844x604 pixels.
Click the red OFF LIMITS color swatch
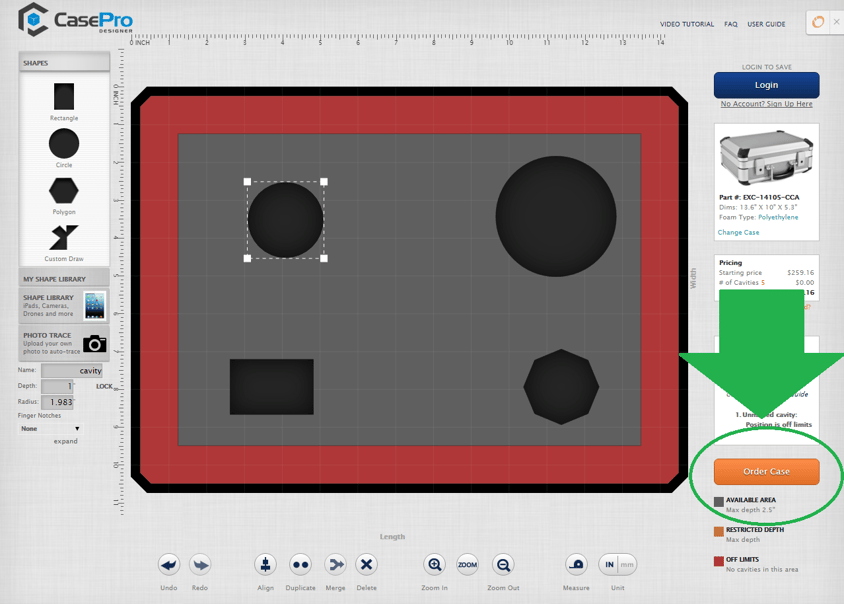click(x=718, y=559)
